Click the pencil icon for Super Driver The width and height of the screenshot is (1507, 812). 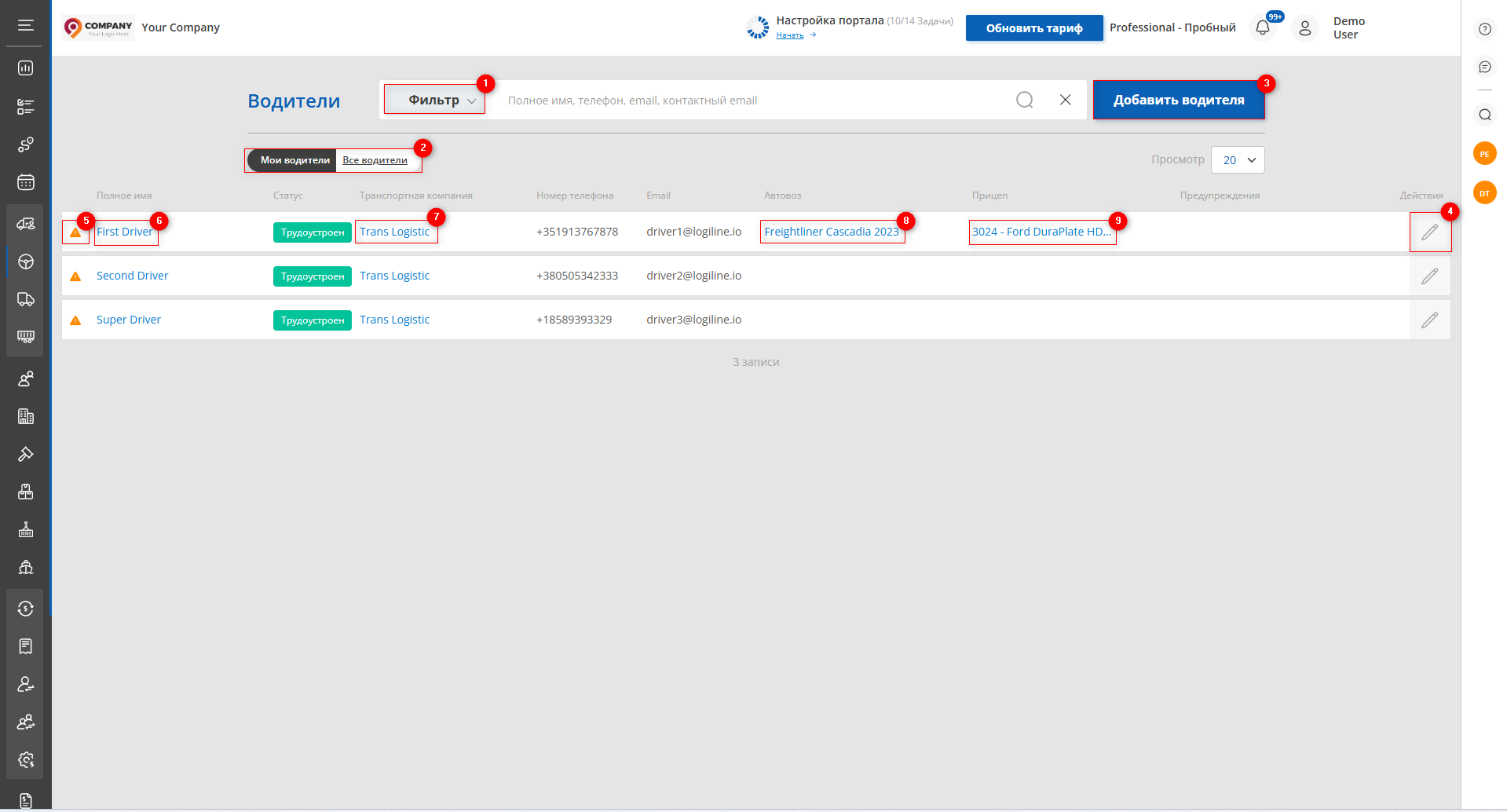pos(1429,320)
